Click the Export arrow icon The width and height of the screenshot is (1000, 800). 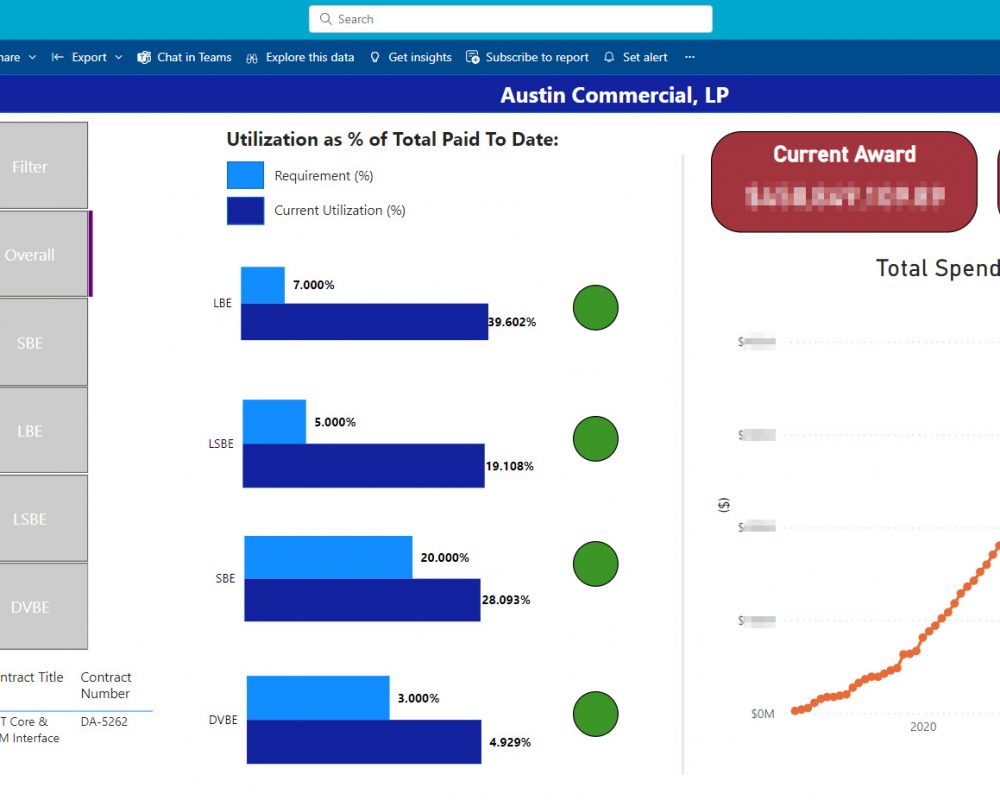(x=57, y=57)
